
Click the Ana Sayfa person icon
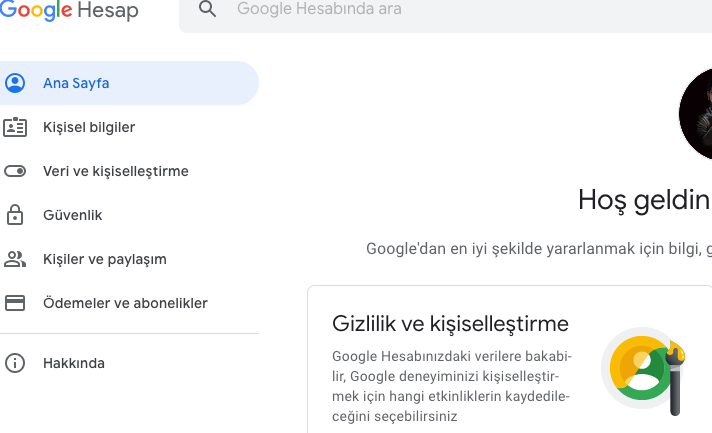(15, 83)
